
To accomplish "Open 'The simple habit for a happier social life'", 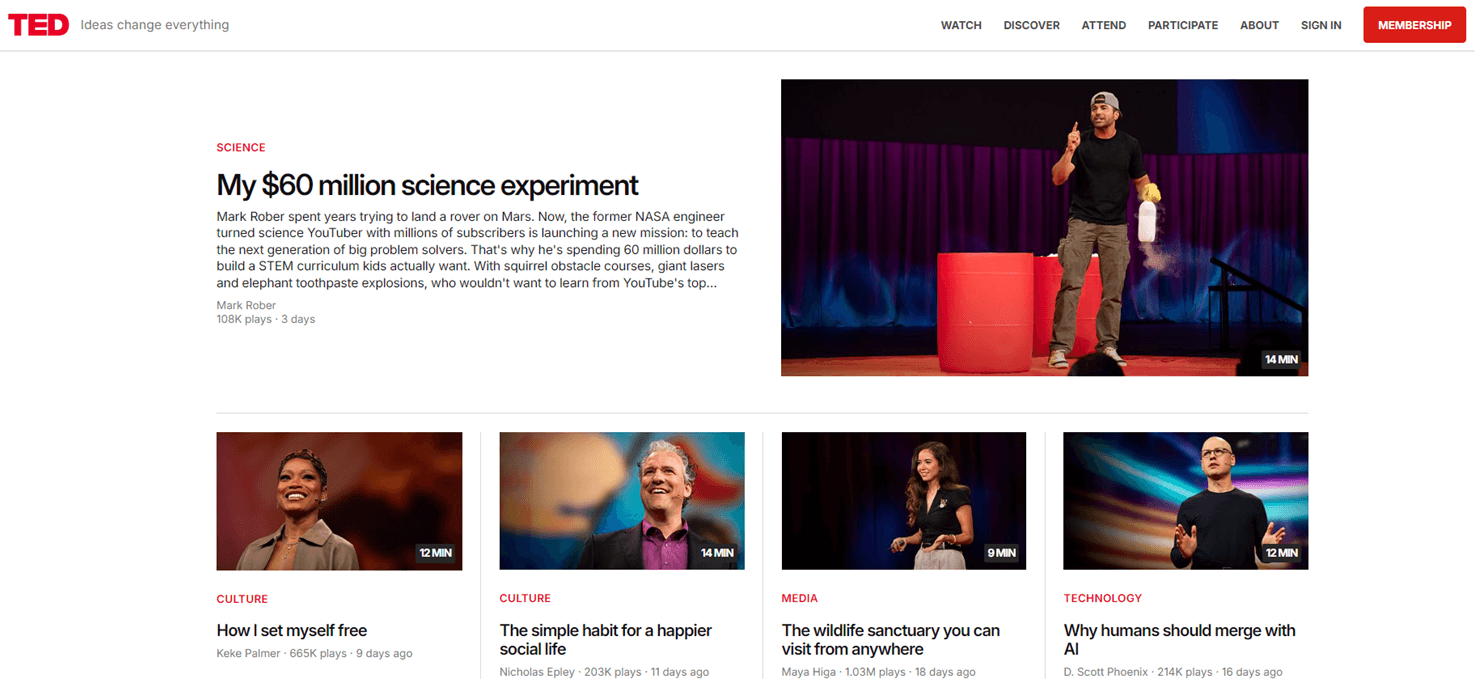I will [x=606, y=639].
